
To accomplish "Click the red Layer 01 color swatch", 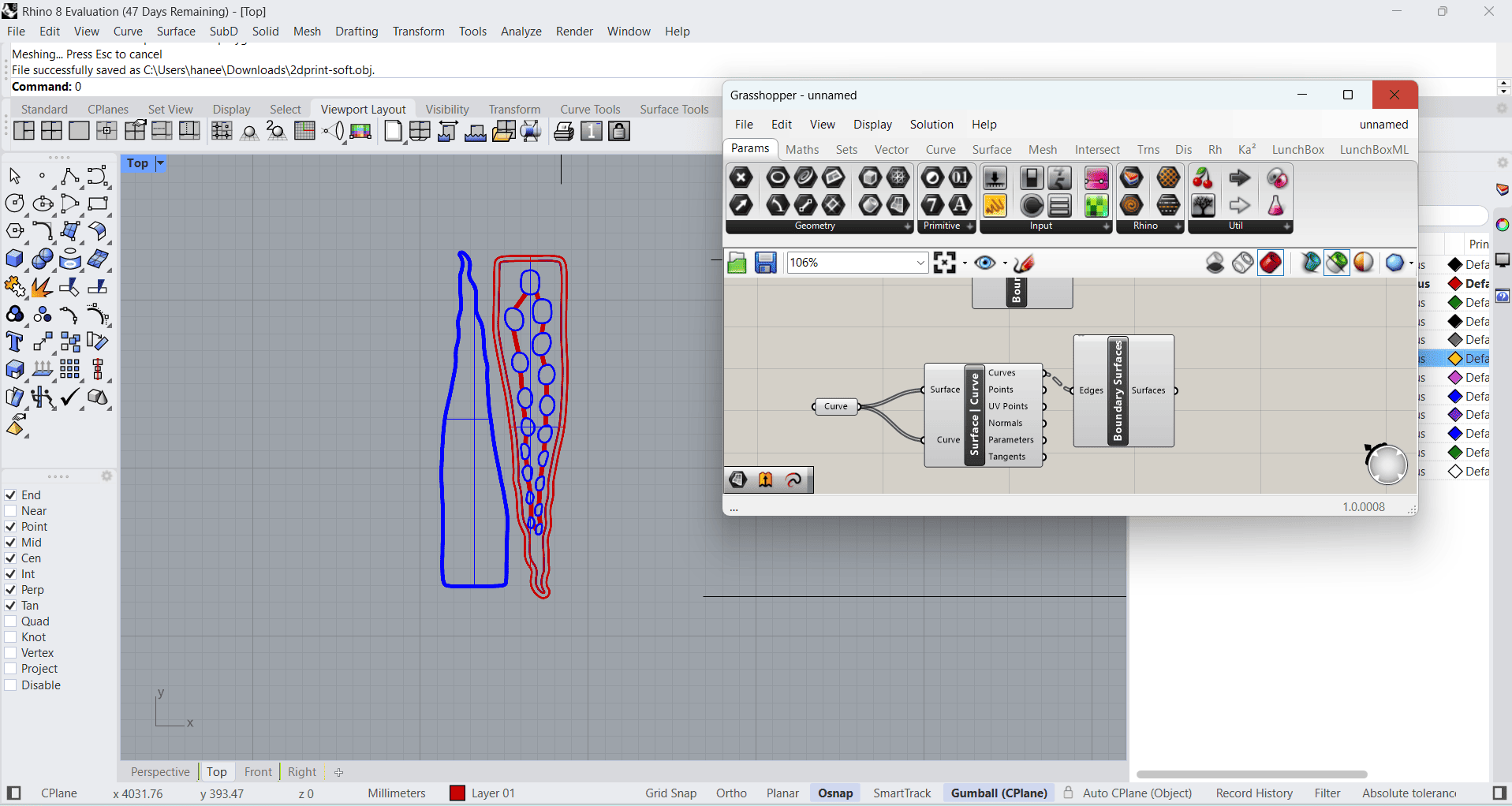I will pyautogui.click(x=457, y=793).
